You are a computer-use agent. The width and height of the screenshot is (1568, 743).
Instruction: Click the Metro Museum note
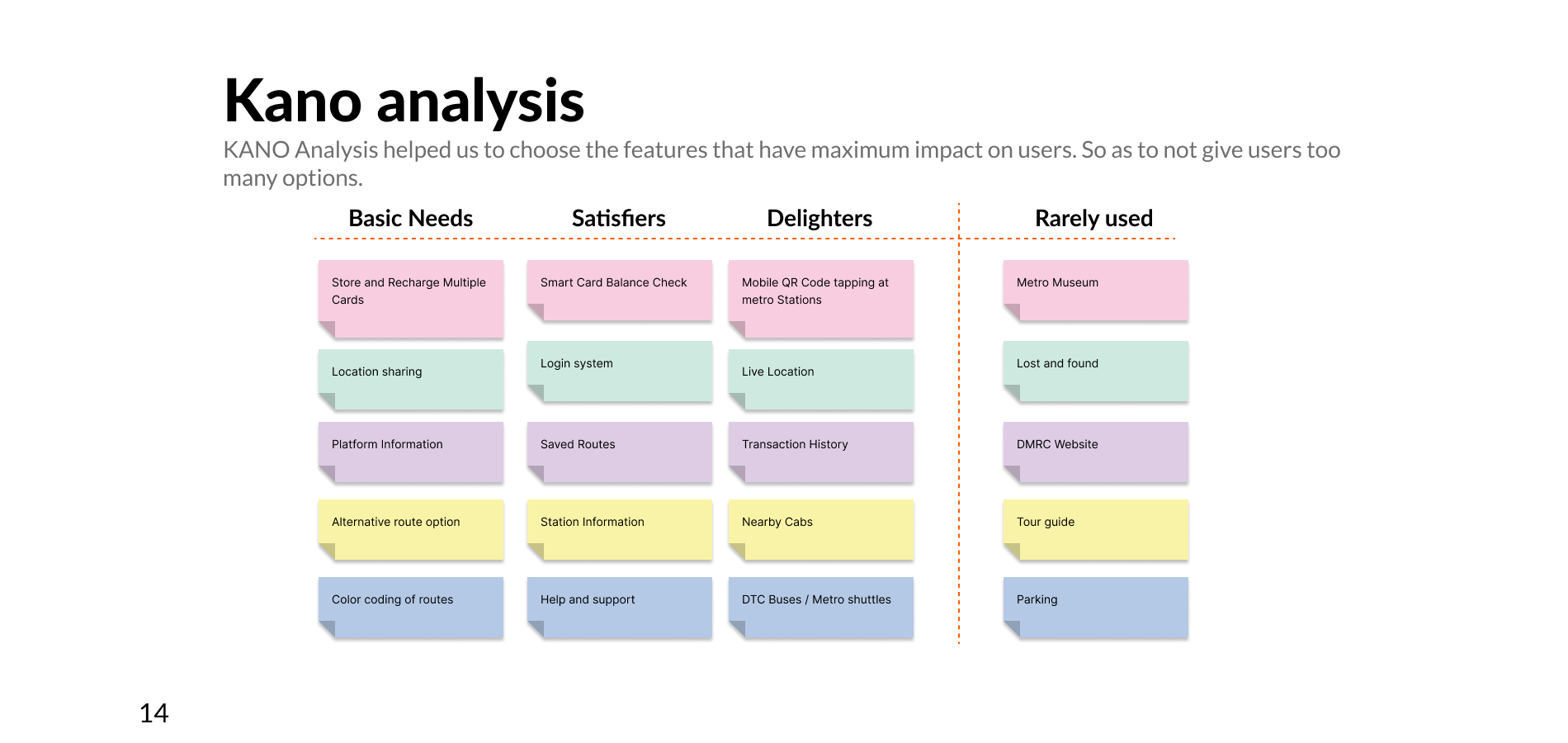click(1096, 291)
